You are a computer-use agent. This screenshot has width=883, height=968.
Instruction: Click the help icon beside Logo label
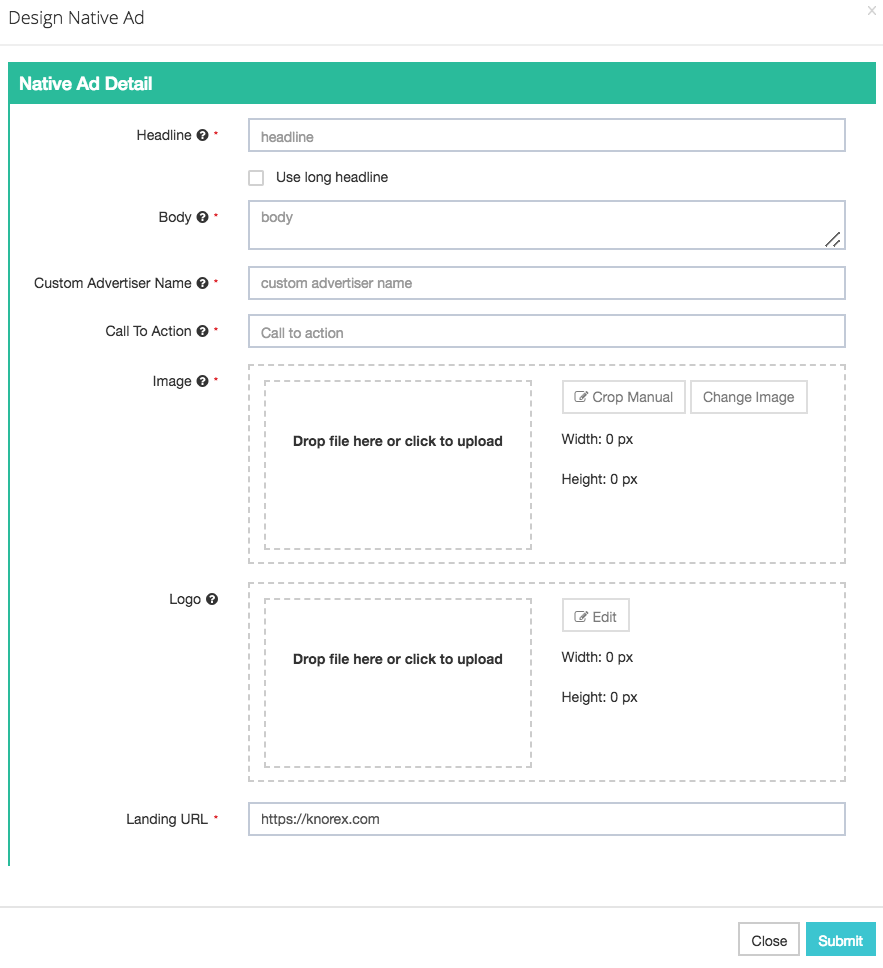click(211, 600)
